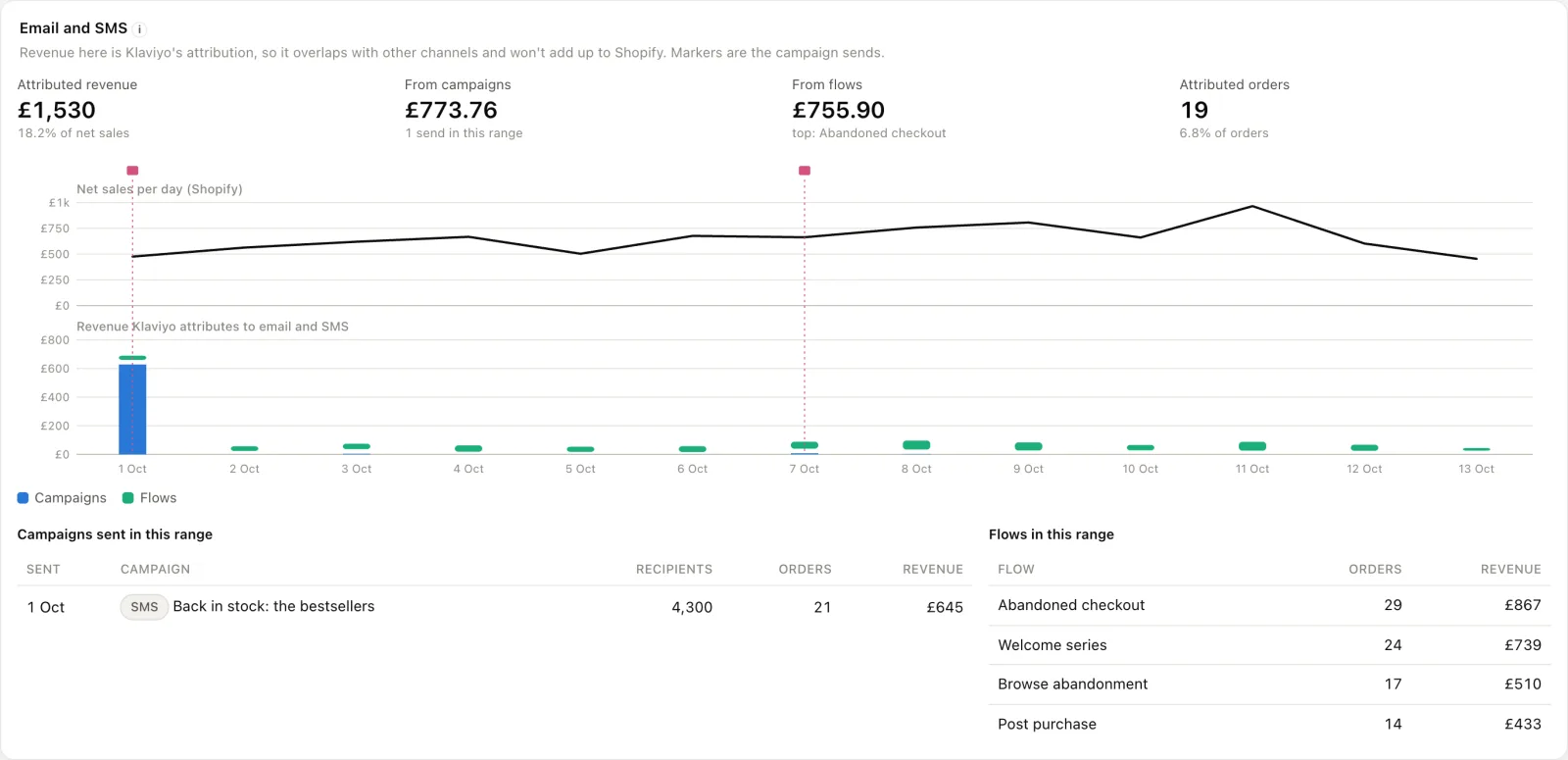Click the net sales peak point on 11 Oct
Viewport: 1568px width, 760px height.
(1252, 206)
